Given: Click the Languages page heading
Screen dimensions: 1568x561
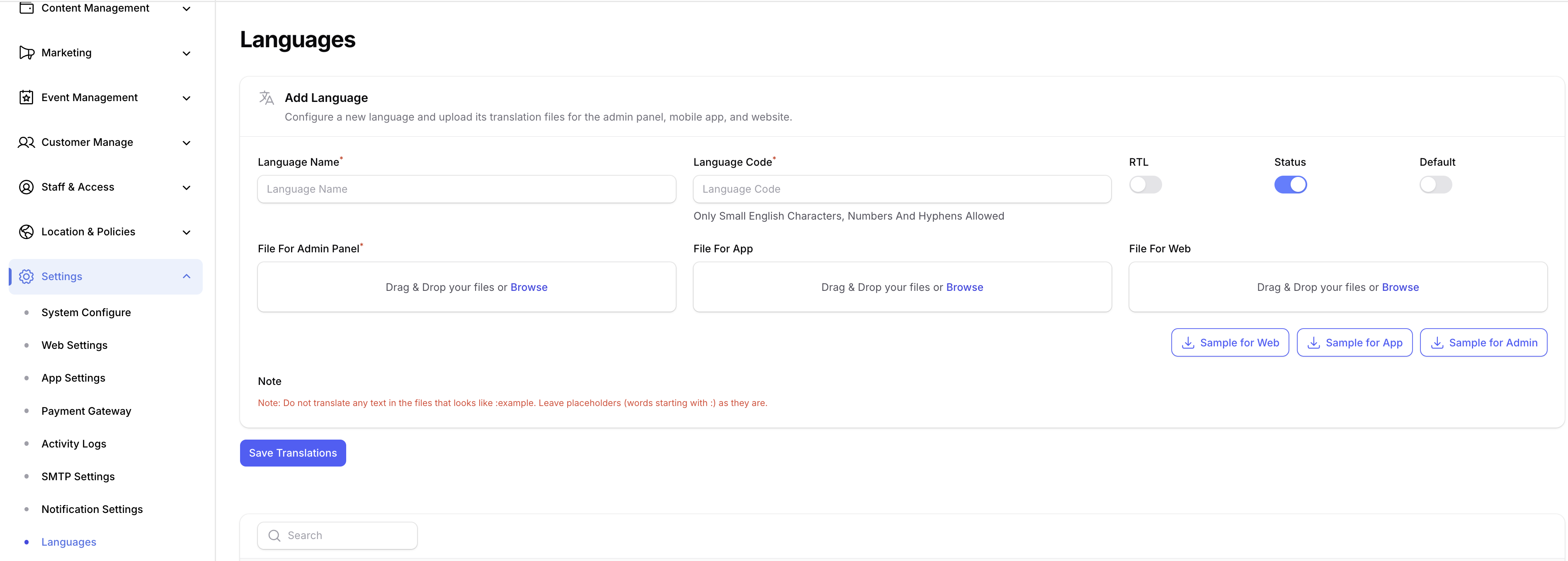Looking at the screenshot, I should pyautogui.click(x=298, y=39).
